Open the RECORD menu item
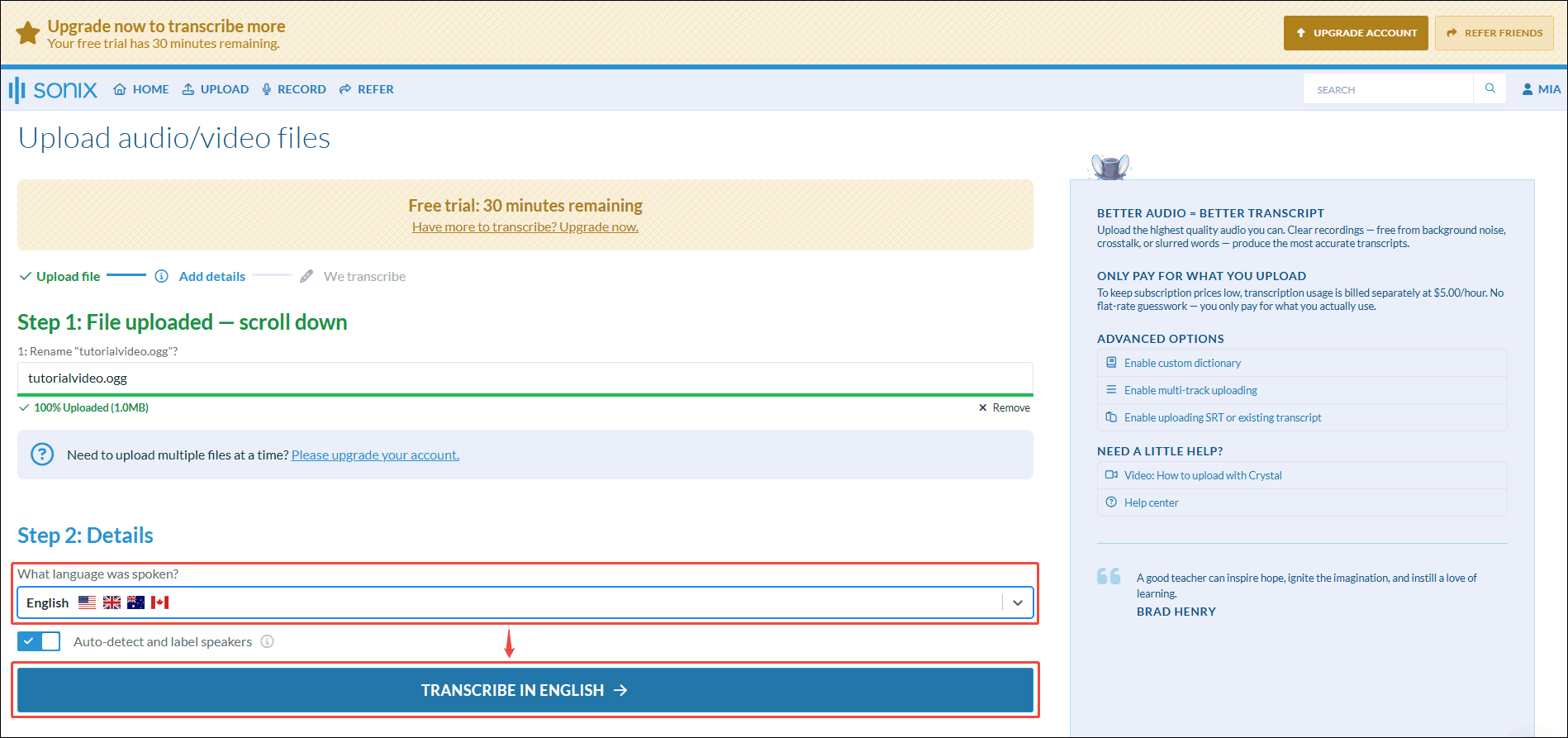Screen dimensions: 1568x738 coord(294,89)
